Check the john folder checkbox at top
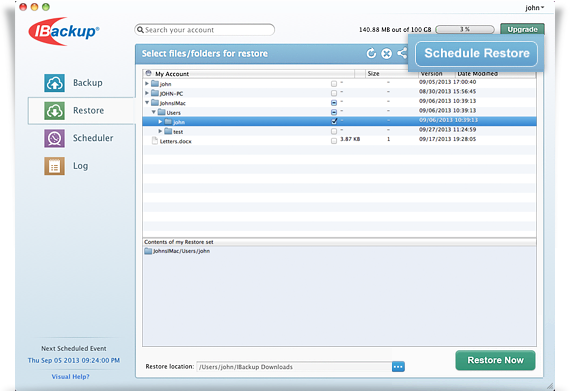 tap(334, 84)
